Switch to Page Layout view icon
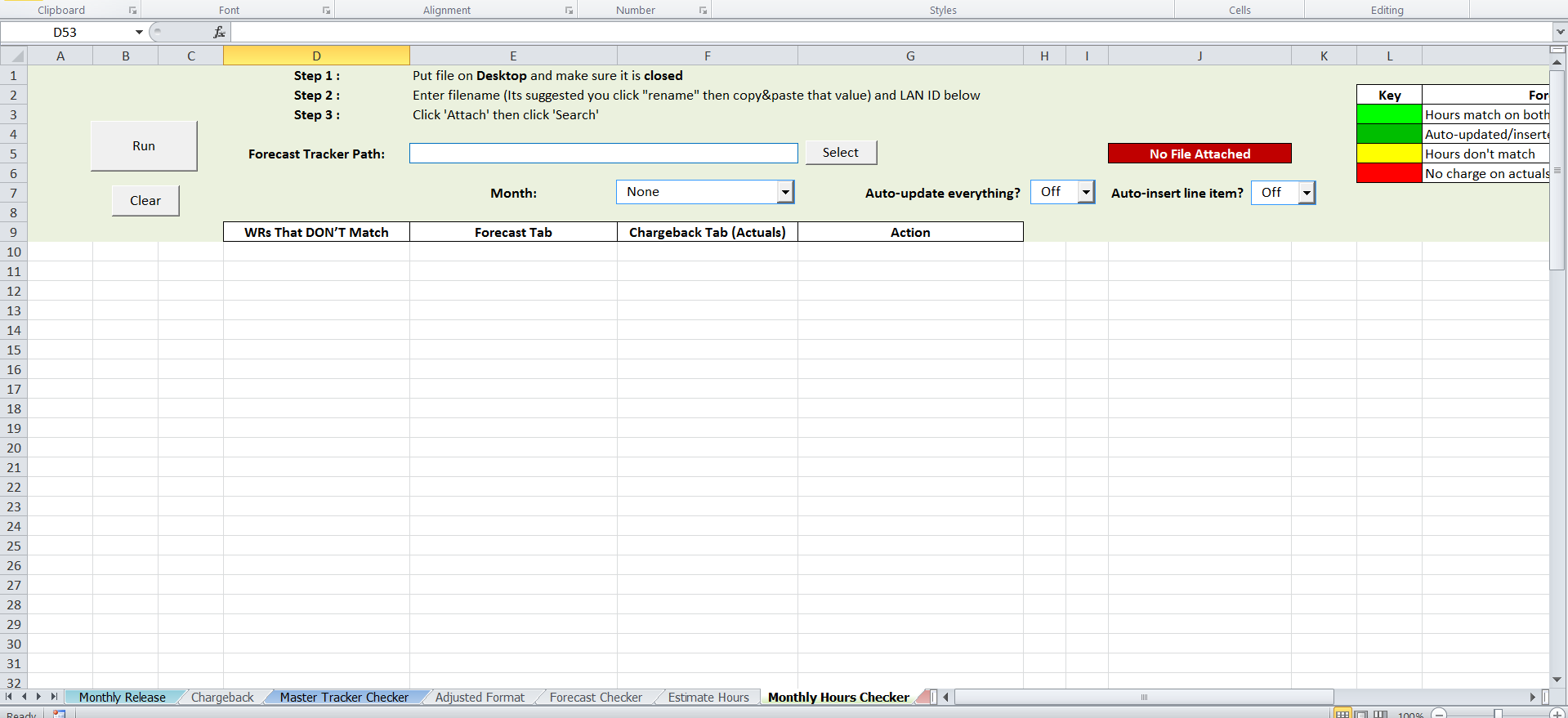Viewport: 1568px width, 718px height. [1361, 714]
